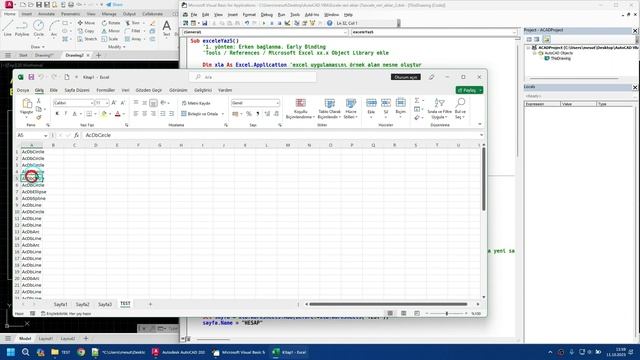Open the Debug menu in VBA editor

(267, 15)
